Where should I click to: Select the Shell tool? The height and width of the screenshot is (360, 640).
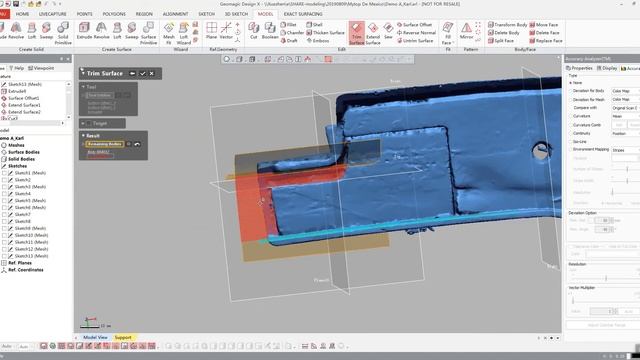point(314,24)
